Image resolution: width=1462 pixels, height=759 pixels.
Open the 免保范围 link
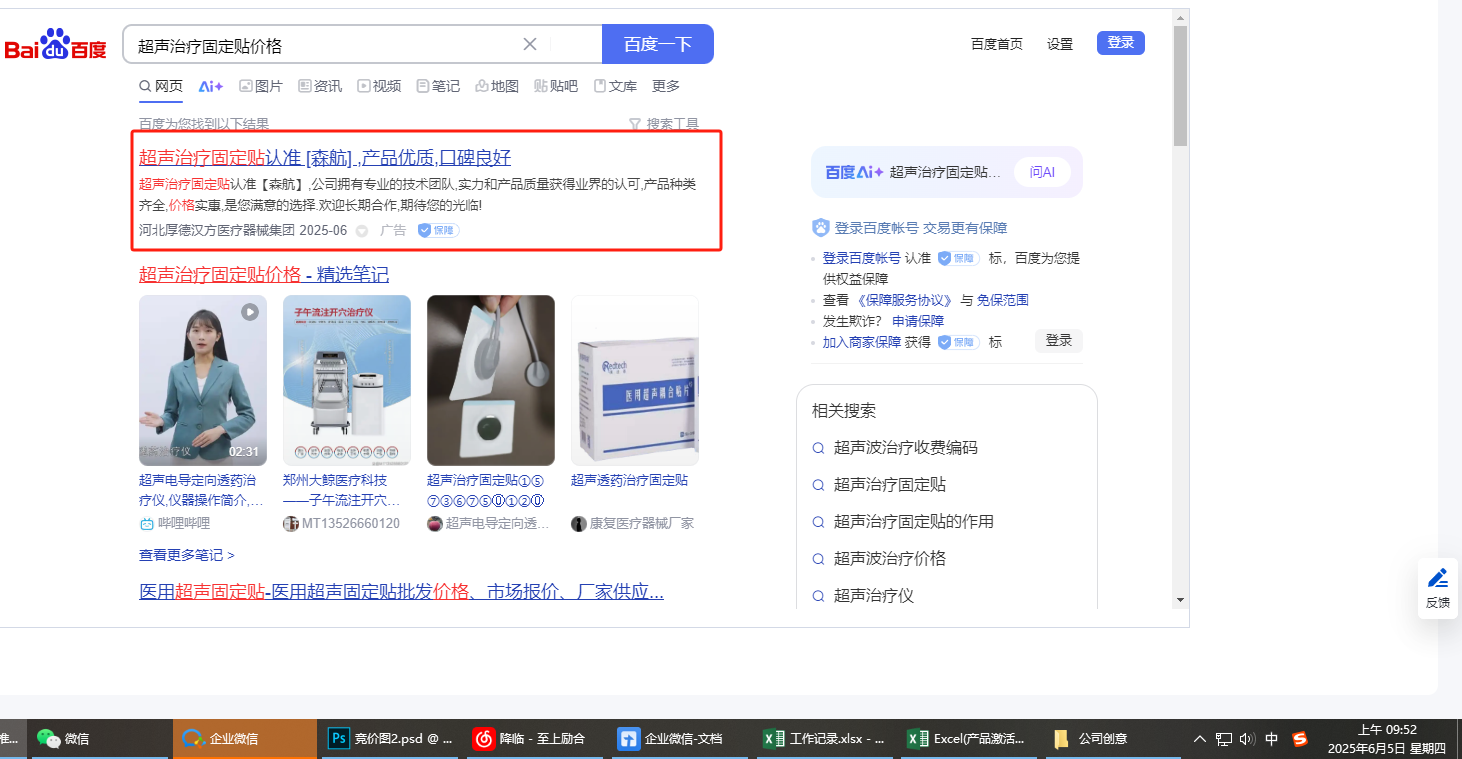click(x=1003, y=300)
